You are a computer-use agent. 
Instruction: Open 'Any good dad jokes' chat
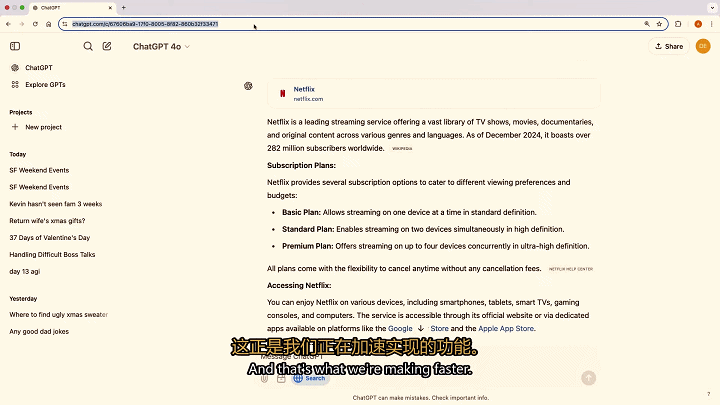(x=40, y=331)
